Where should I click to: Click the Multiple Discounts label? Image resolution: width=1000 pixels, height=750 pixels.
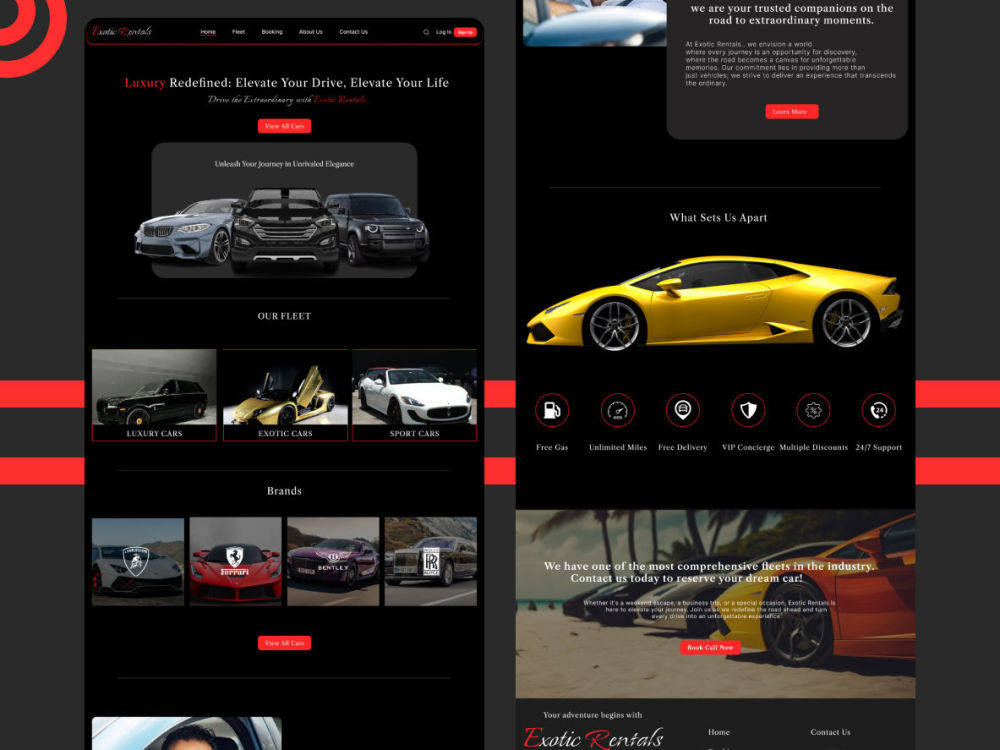point(813,448)
